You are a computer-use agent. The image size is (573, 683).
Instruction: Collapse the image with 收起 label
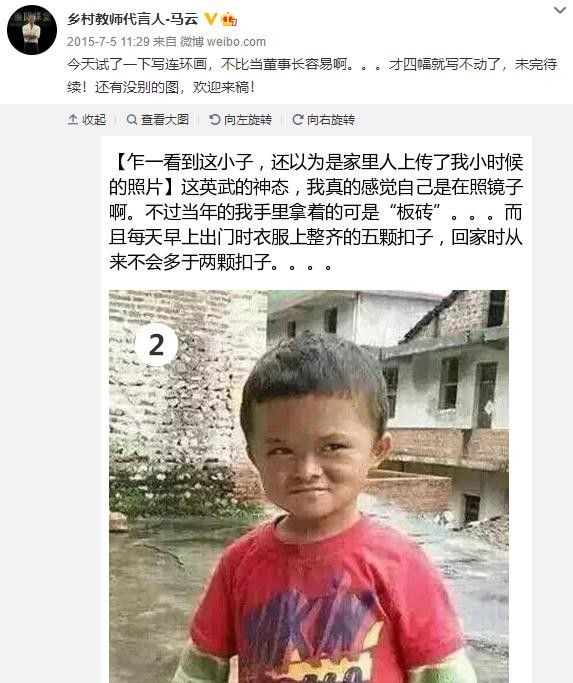point(94,119)
